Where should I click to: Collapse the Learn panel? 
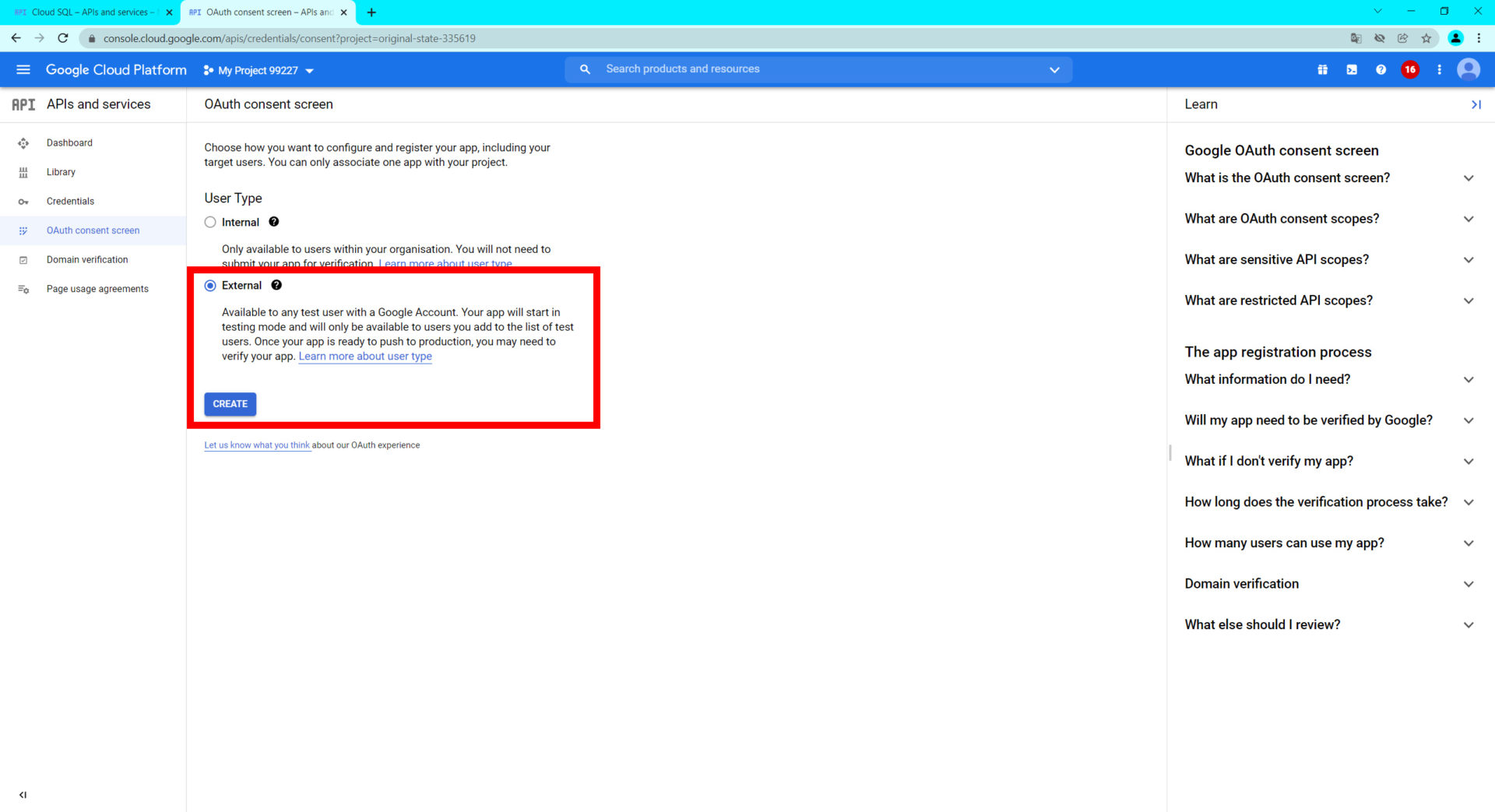click(x=1476, y=104)
